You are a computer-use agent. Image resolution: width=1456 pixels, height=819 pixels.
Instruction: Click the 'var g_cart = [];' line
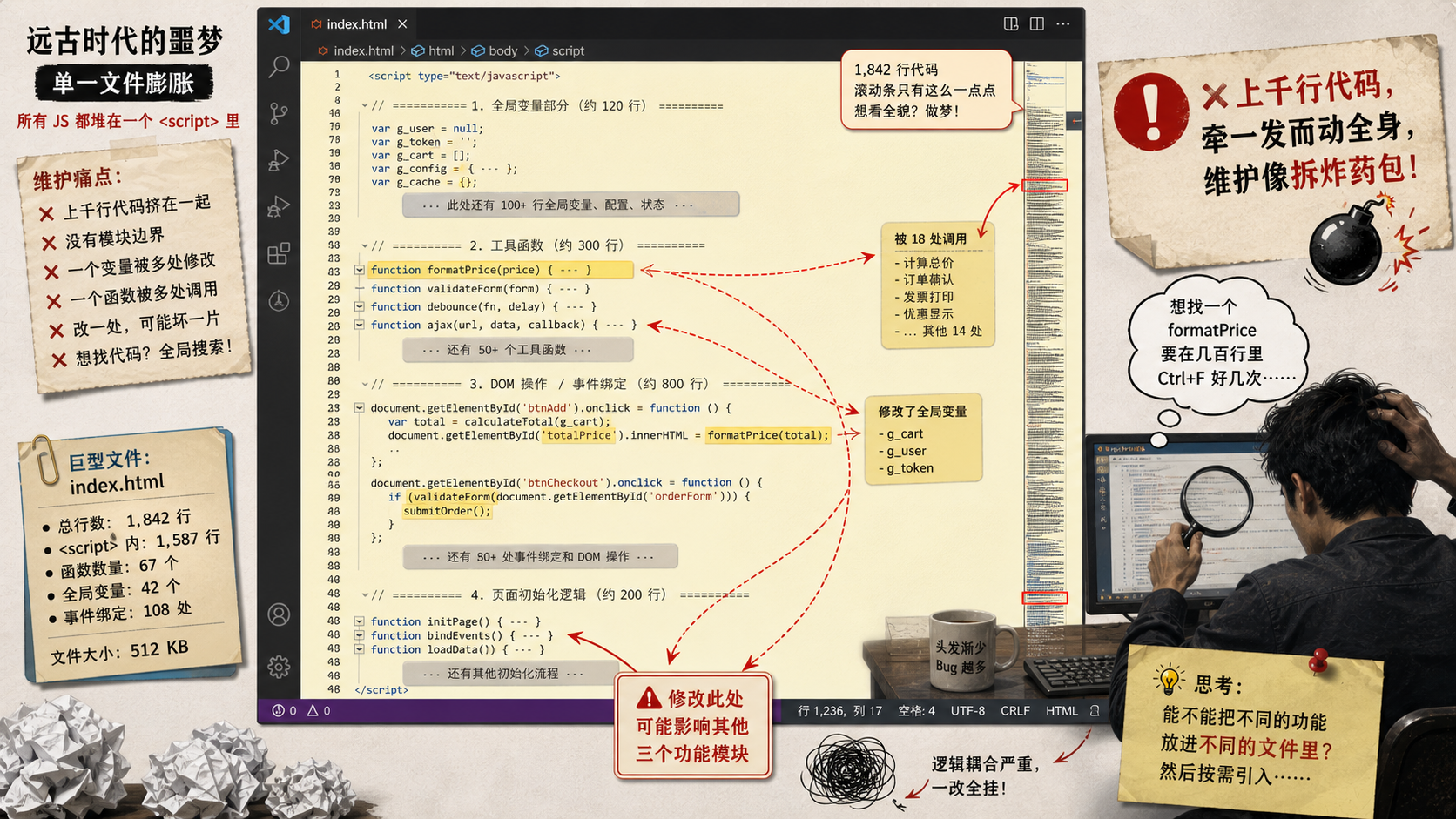click(x=420, y=155)
